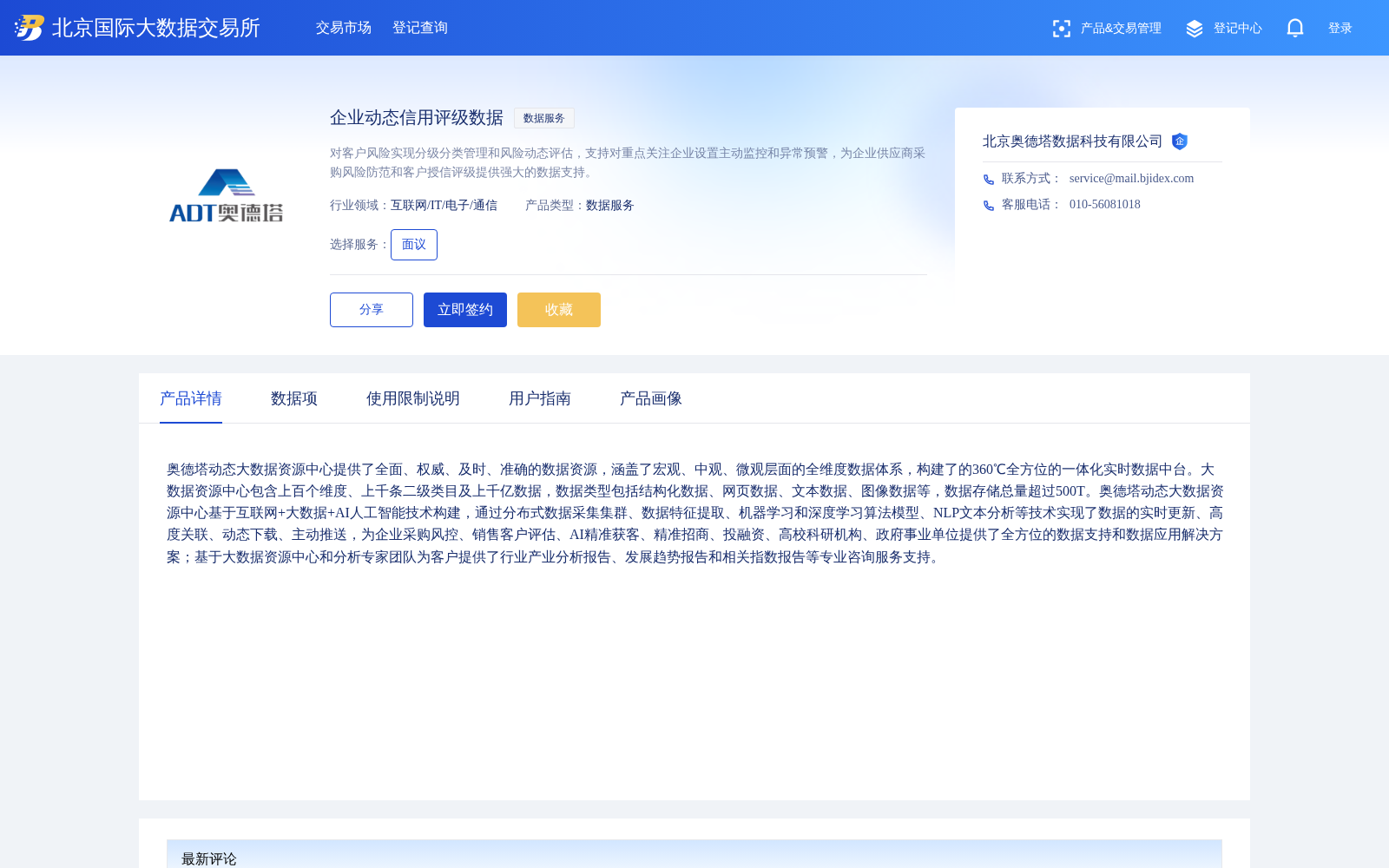Image resolution: width=1389 pixels, height=868 pixels.
Task: Click the 收藏 favorite button
Action: (559, 310)
